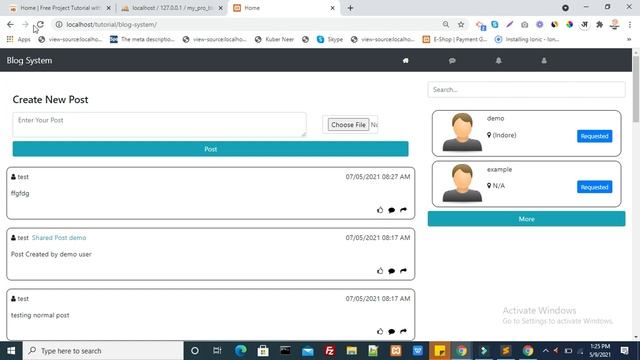Open Sublime Text from the taskbar
The height and width of the screenshot is (360, 640).
coord(506,351)
